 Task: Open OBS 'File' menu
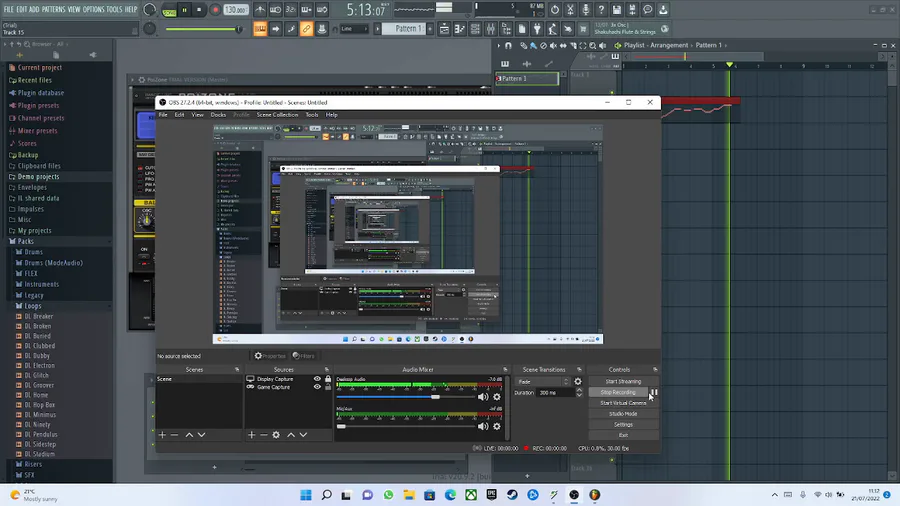pyautogui.click(x=163, y=115)
